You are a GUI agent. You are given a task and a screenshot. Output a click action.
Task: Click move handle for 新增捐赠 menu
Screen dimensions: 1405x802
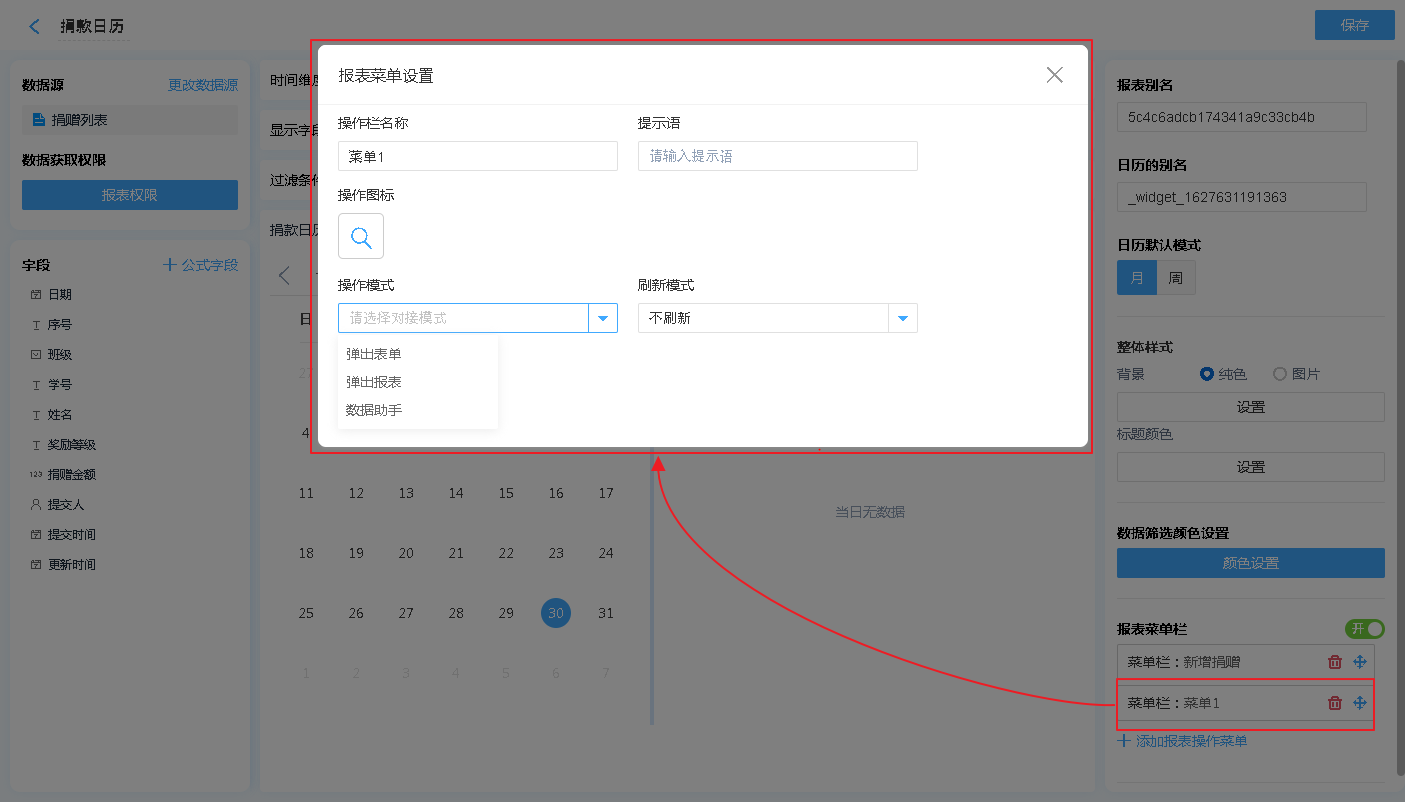pos(1360,662)
